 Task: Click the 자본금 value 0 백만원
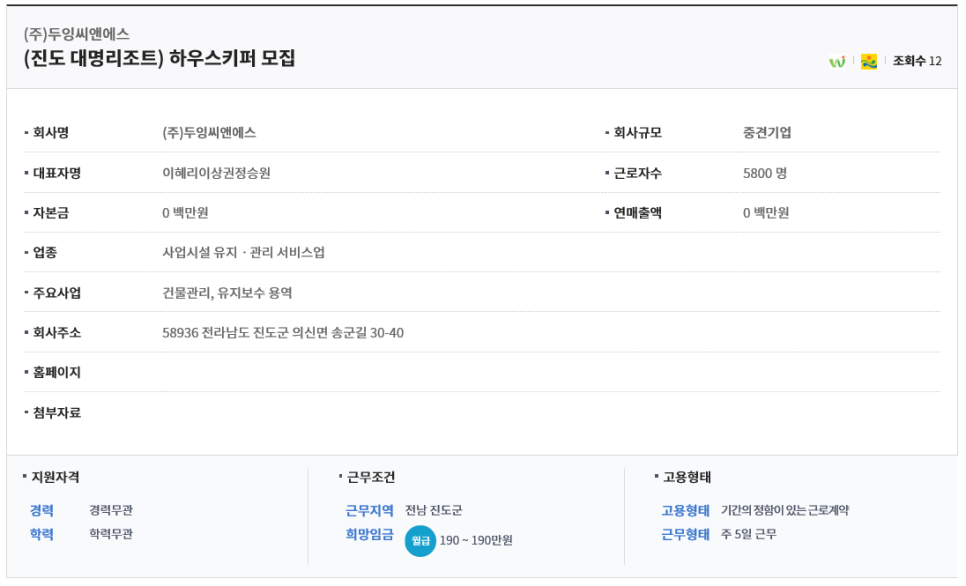tap(185, 213)
